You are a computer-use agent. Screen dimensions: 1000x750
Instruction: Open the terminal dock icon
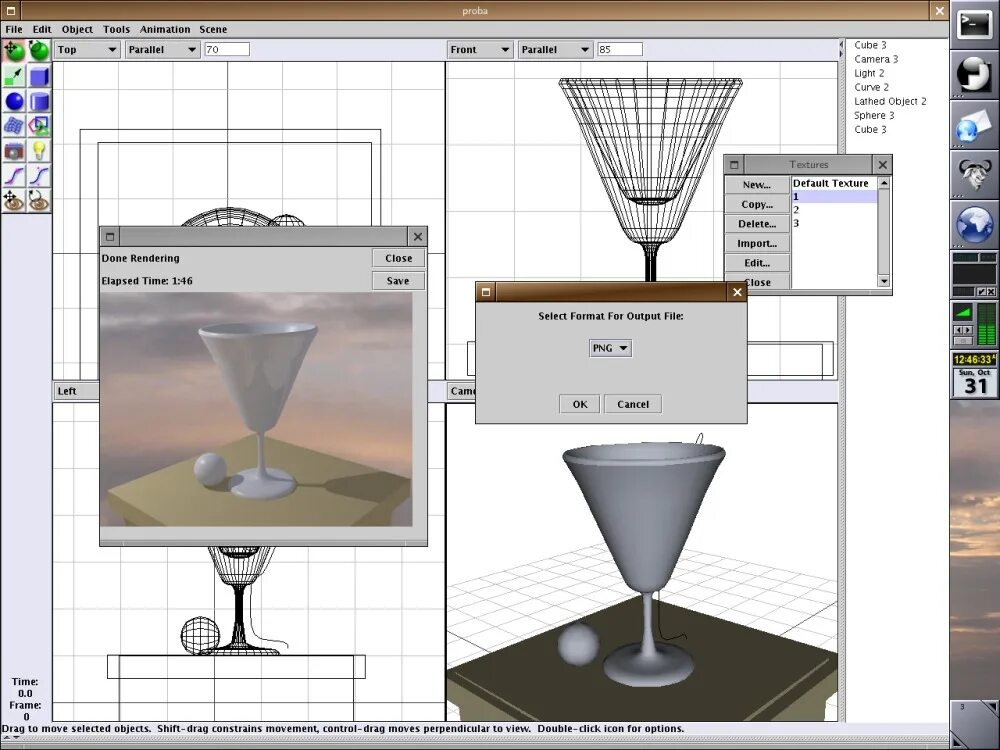pyautogui.click(x=974, y=25)
